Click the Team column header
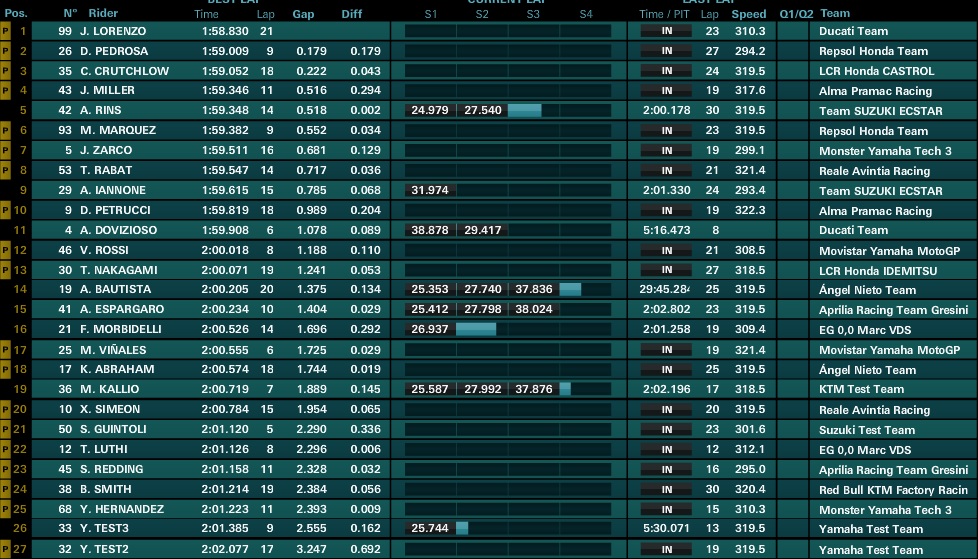 835,13
